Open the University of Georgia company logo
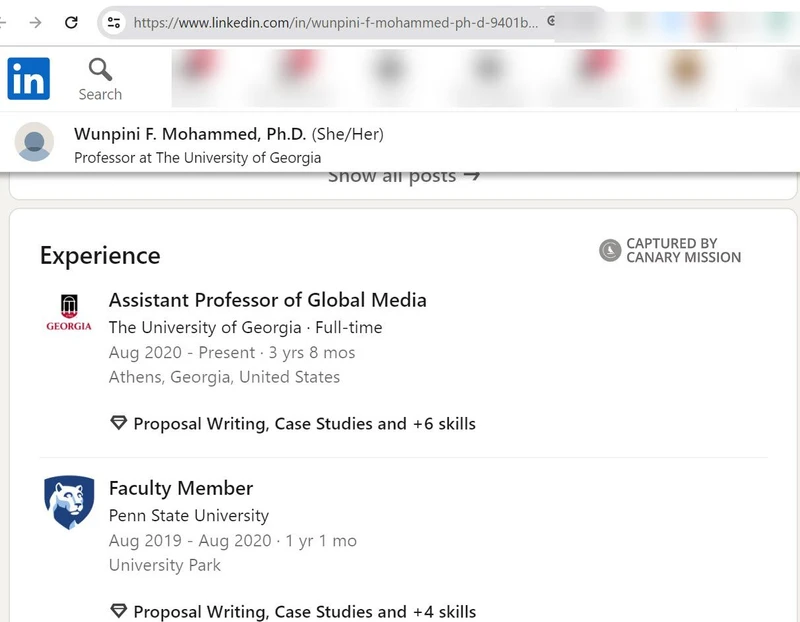The height and width of the screenshot is (622, 800). point(67,310)
